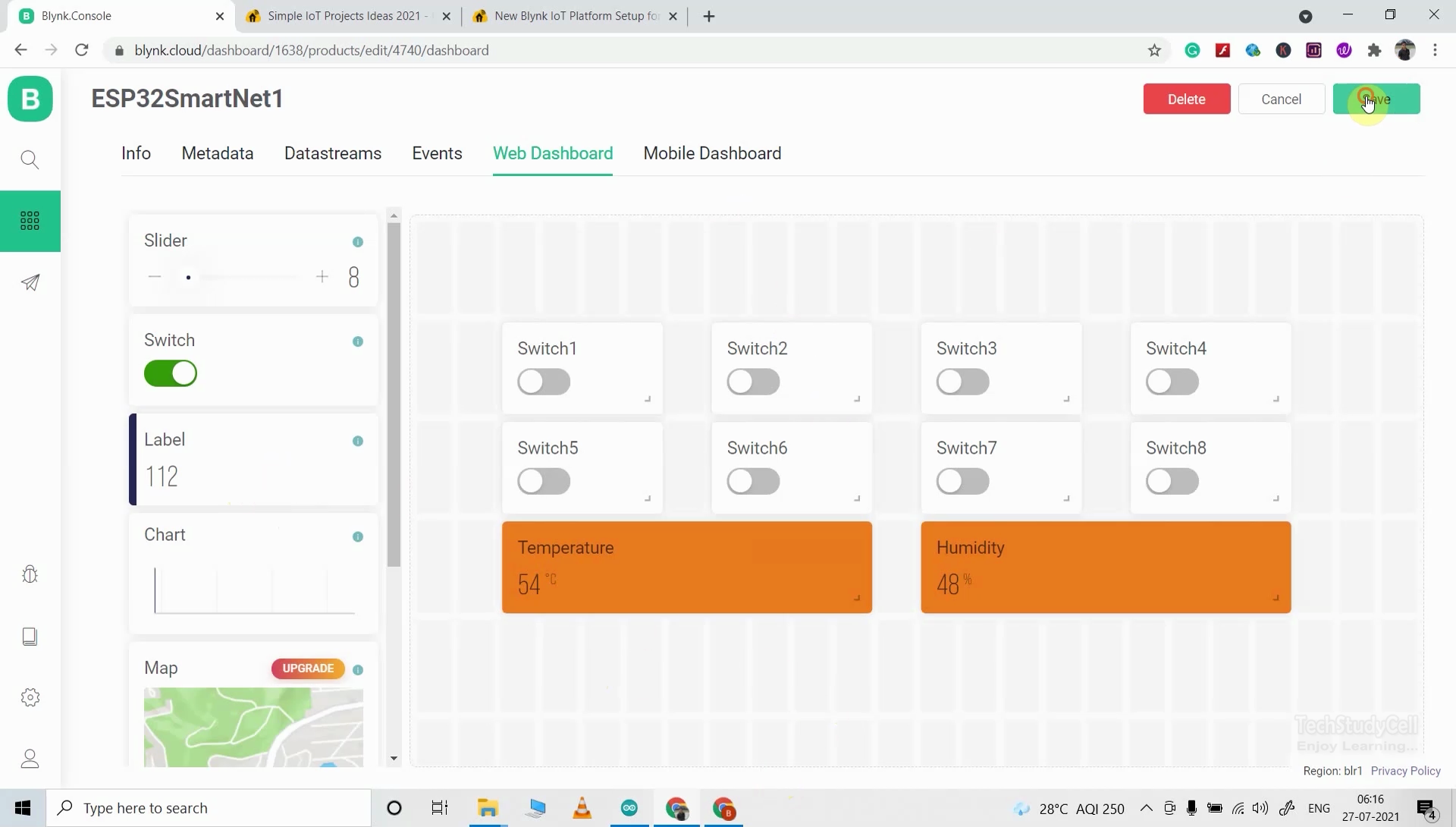
Task: Turn on the Switch8 toggle
Action: click(x=1172, y=481)
